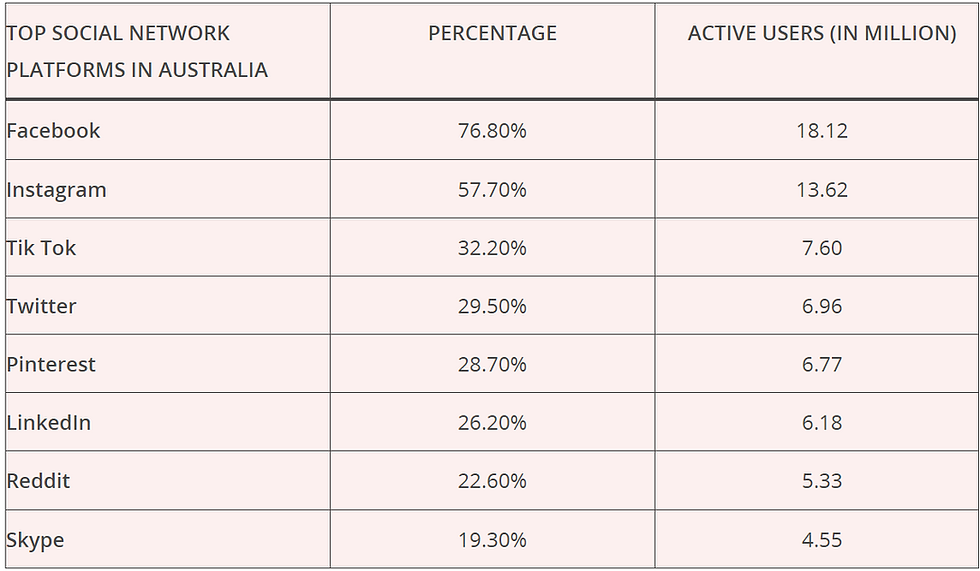Click the Facebook row label

(x=53, y=131)
